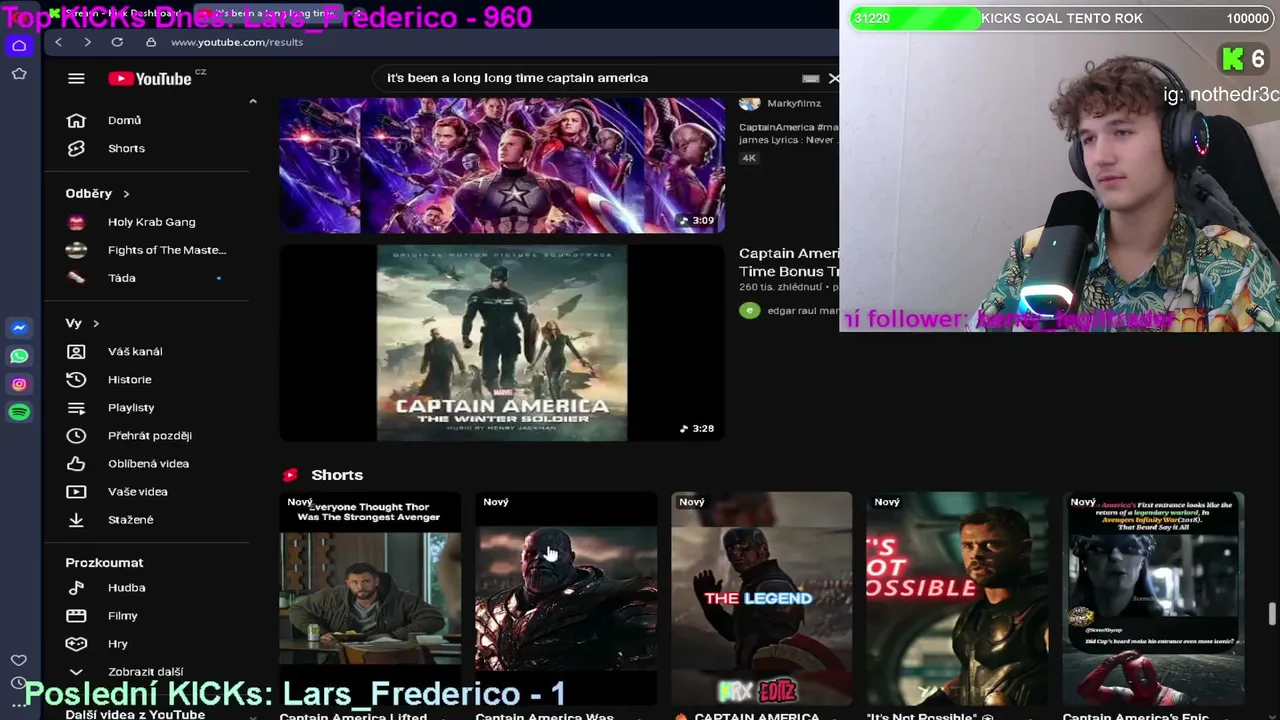The height and width of the screenshot is (720, 1280).
Task: Open the Thanos short thumbnail
Action: point(566,598)
